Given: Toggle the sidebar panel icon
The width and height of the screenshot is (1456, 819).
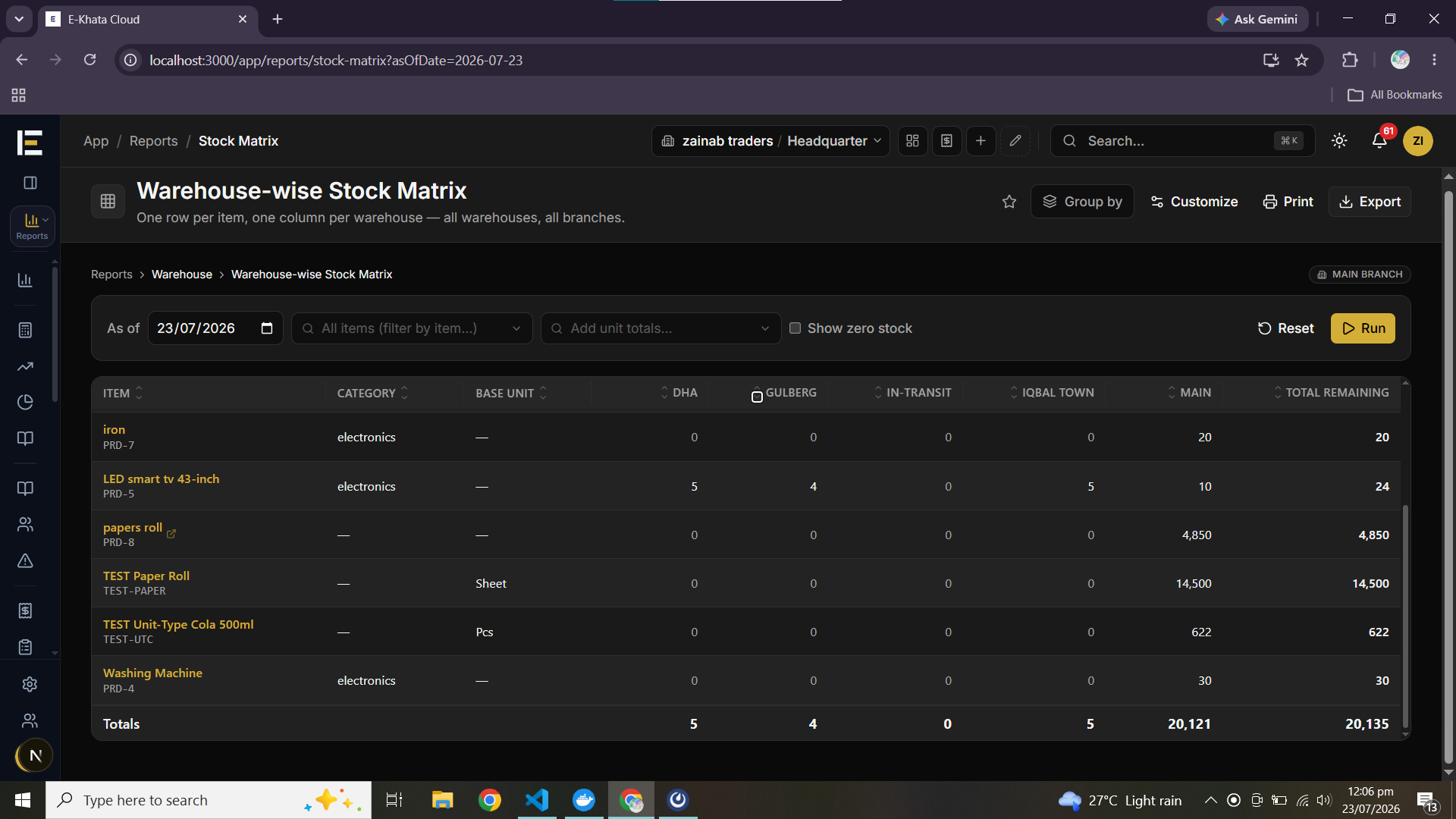Looking at the screenshot, I should click(30, 183).
